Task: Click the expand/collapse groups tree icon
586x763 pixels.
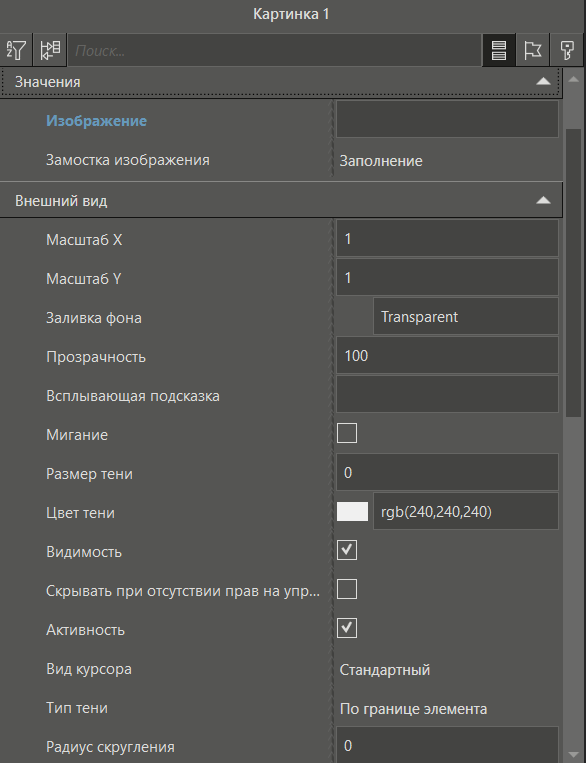Action: pyautogui.click(x=50, y=50)
